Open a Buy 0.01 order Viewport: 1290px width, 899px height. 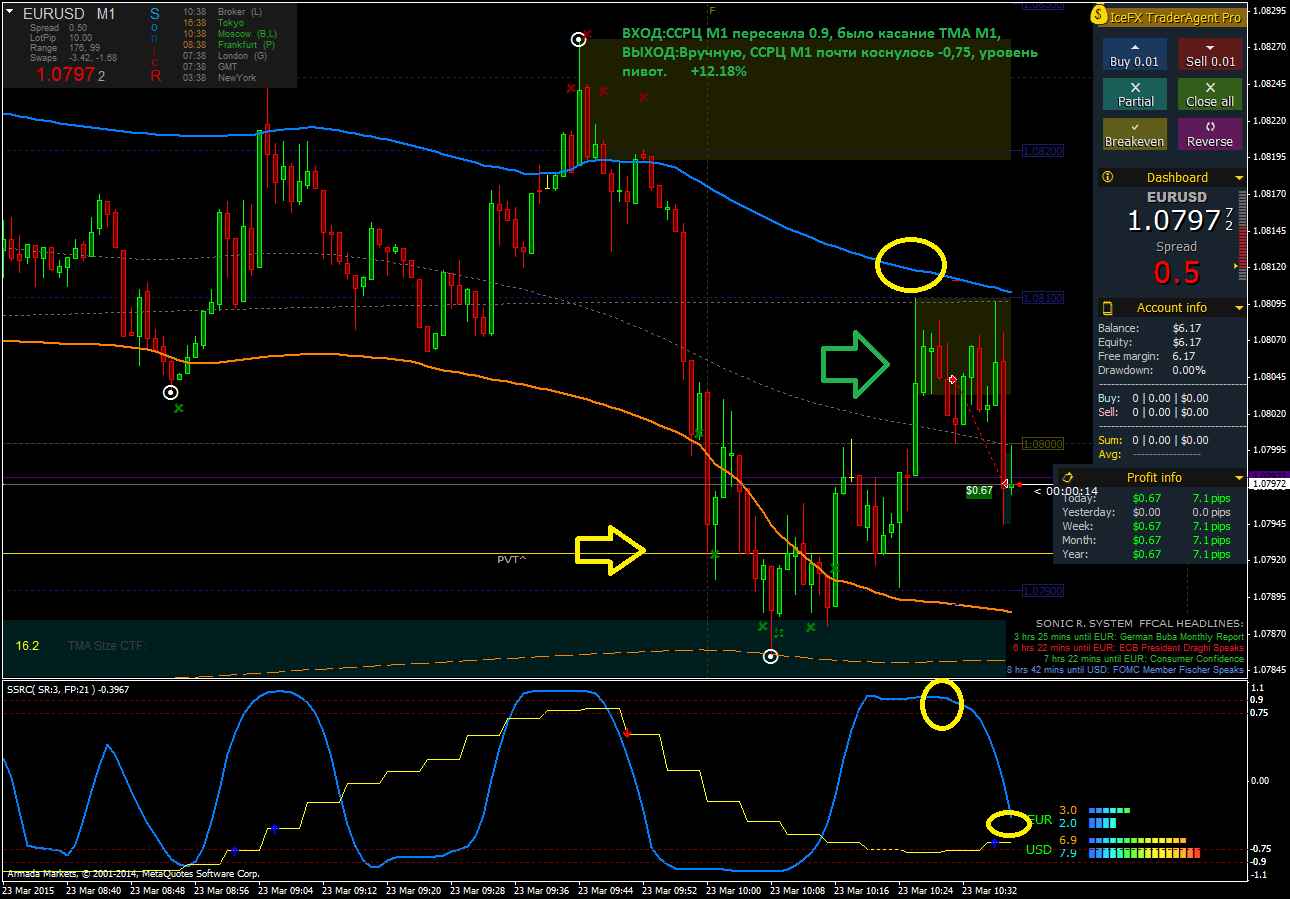click(x=1134, y=54)
